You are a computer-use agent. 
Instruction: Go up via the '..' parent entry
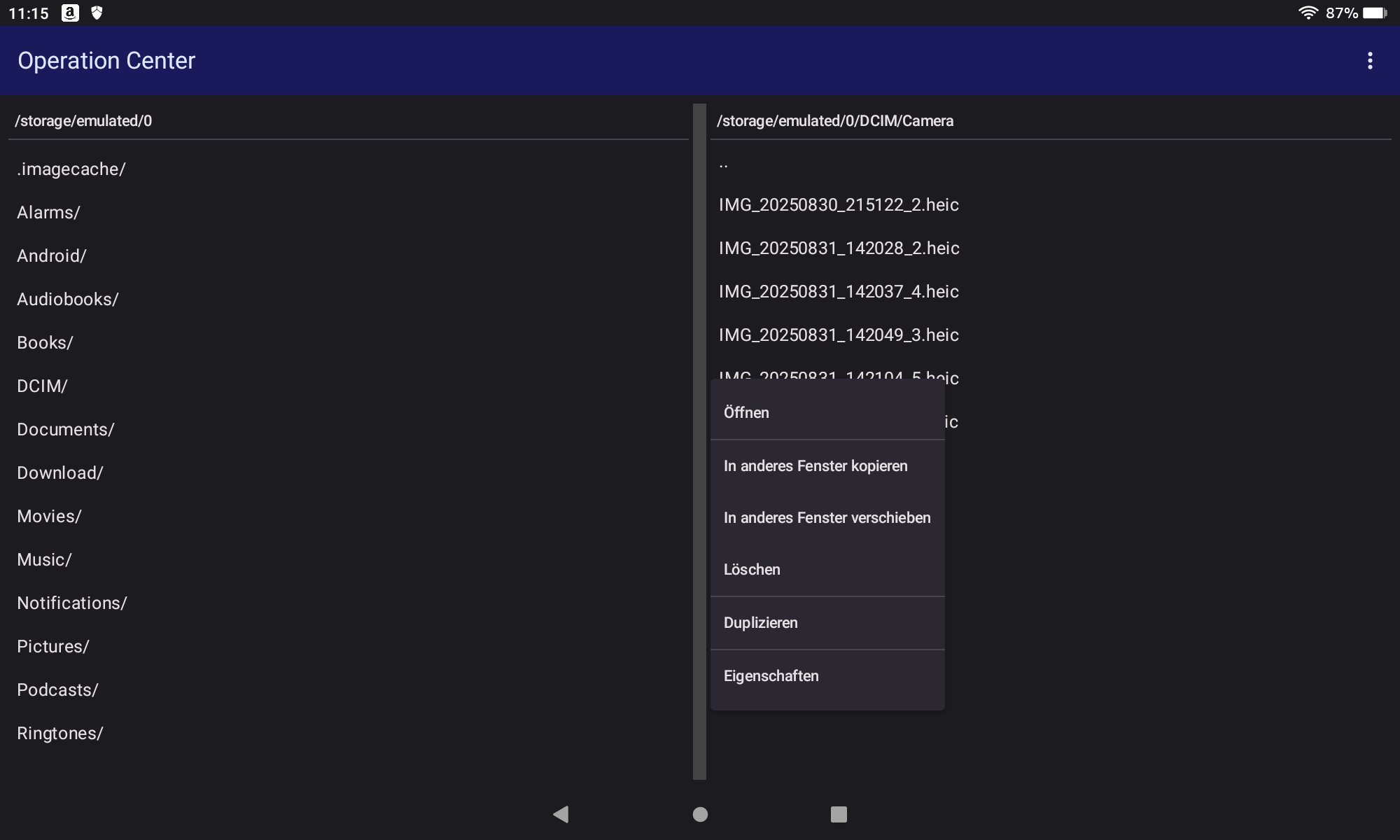724,165
